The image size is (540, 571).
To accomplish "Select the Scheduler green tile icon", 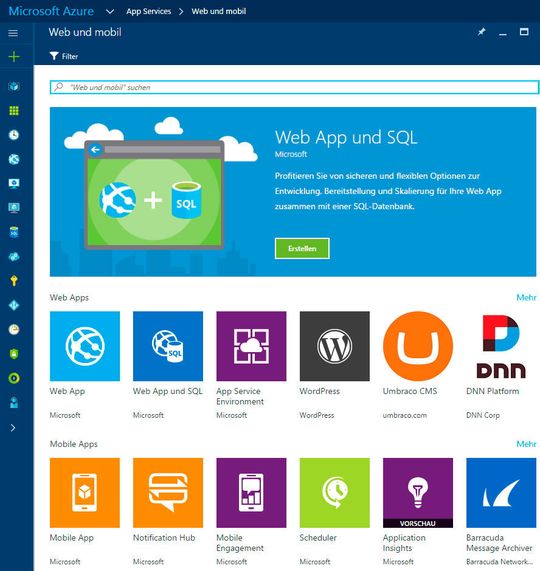I will point(335,493).
